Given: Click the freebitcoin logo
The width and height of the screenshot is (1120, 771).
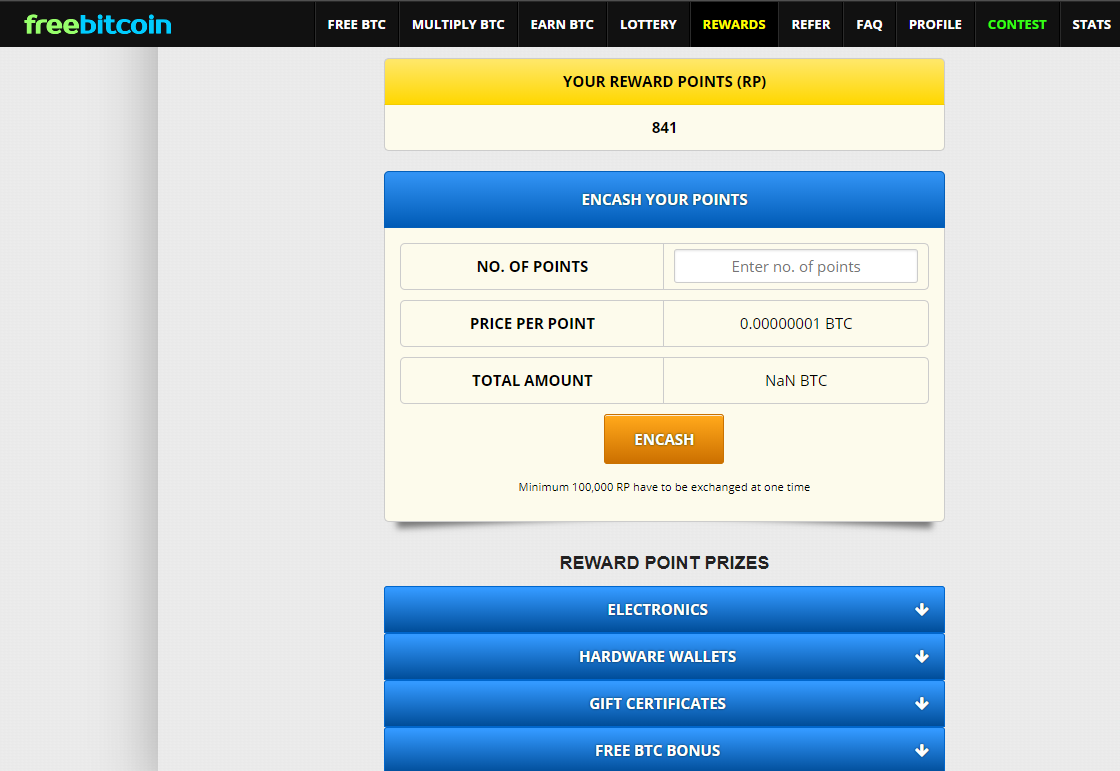Looking at the screenshot, I should (98, 24).
